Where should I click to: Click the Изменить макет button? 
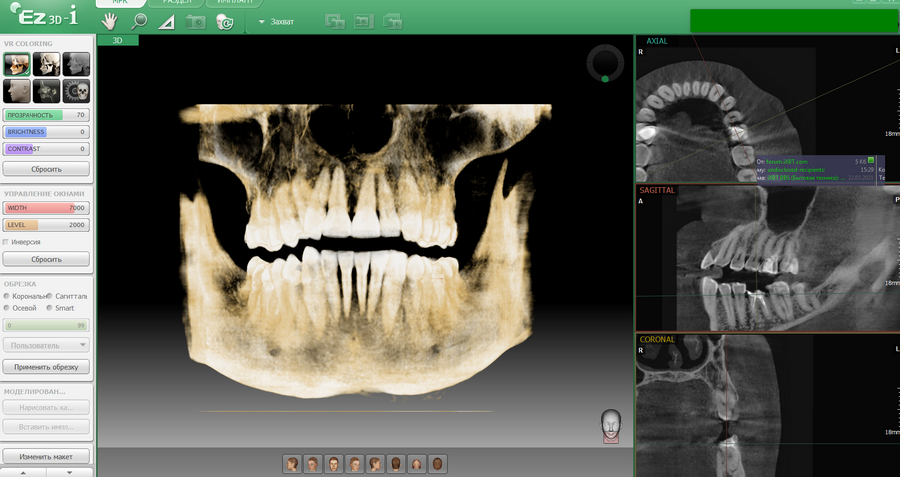(46, 456)
